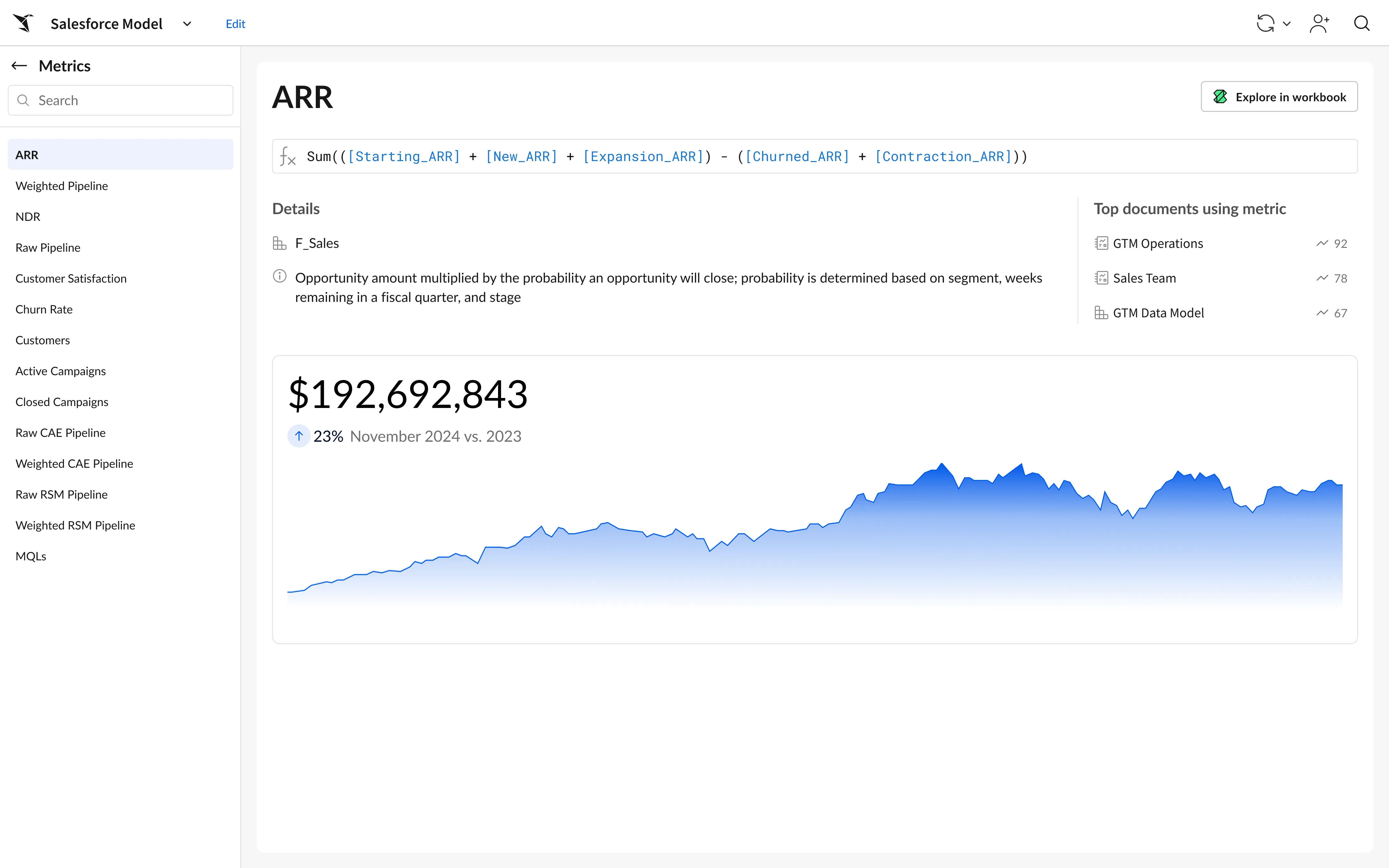Click the bird logo icon
The height and width of the screenshot is (868, 1389).
[x=23, y=23]
